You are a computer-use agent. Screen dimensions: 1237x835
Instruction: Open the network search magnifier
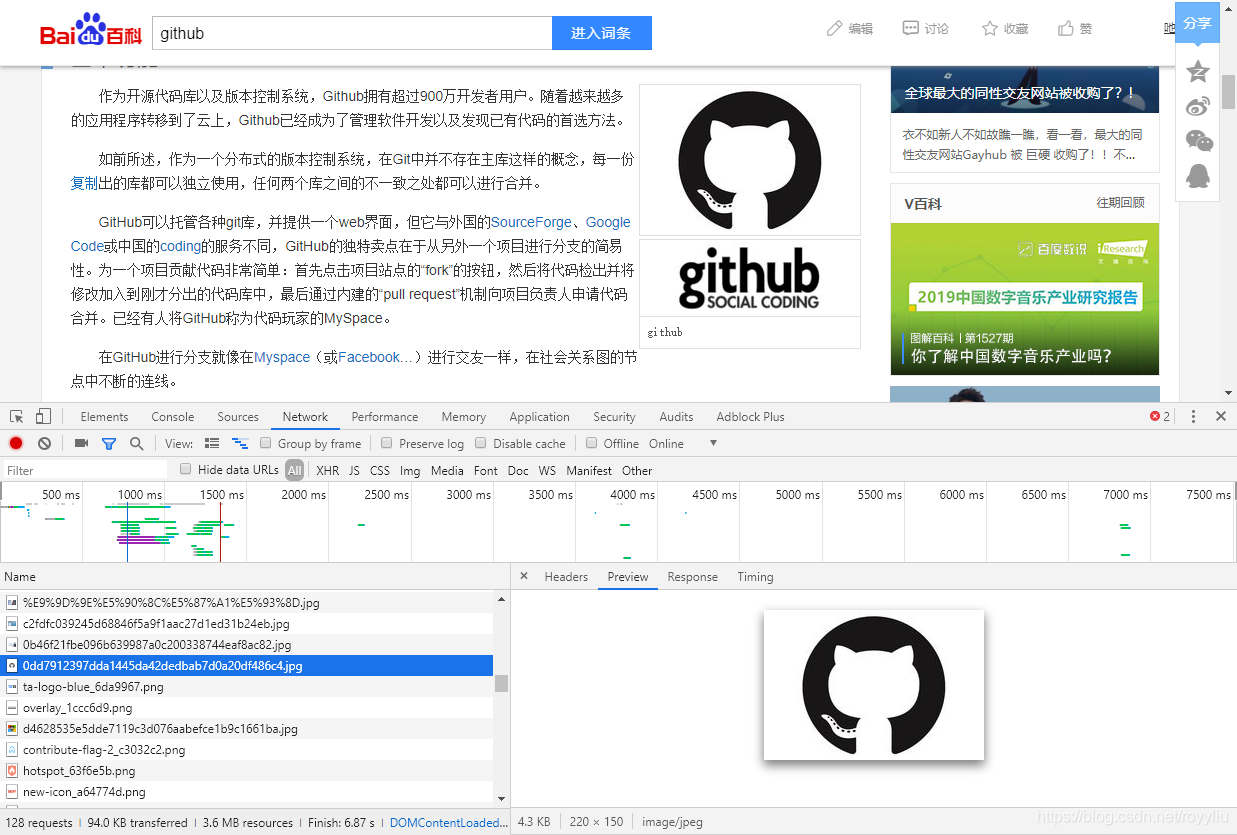tap(136, 443)
